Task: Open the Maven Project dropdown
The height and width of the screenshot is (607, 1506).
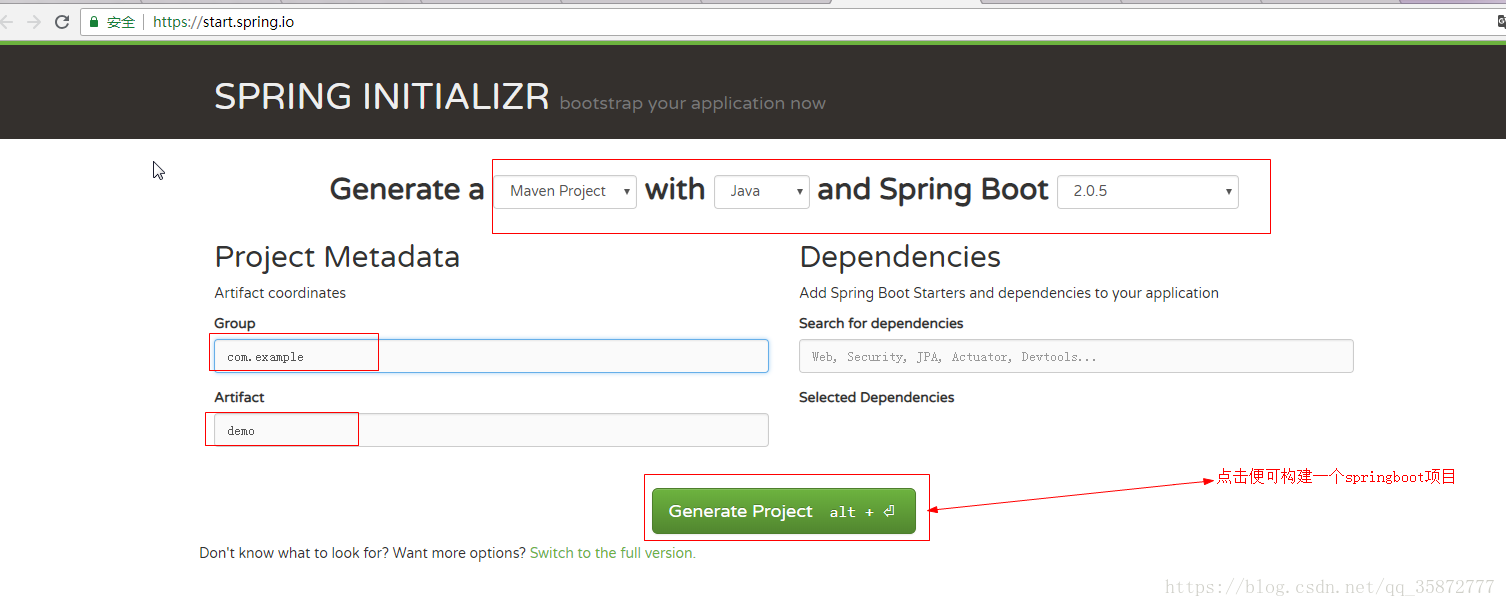Action: [566, 191]
